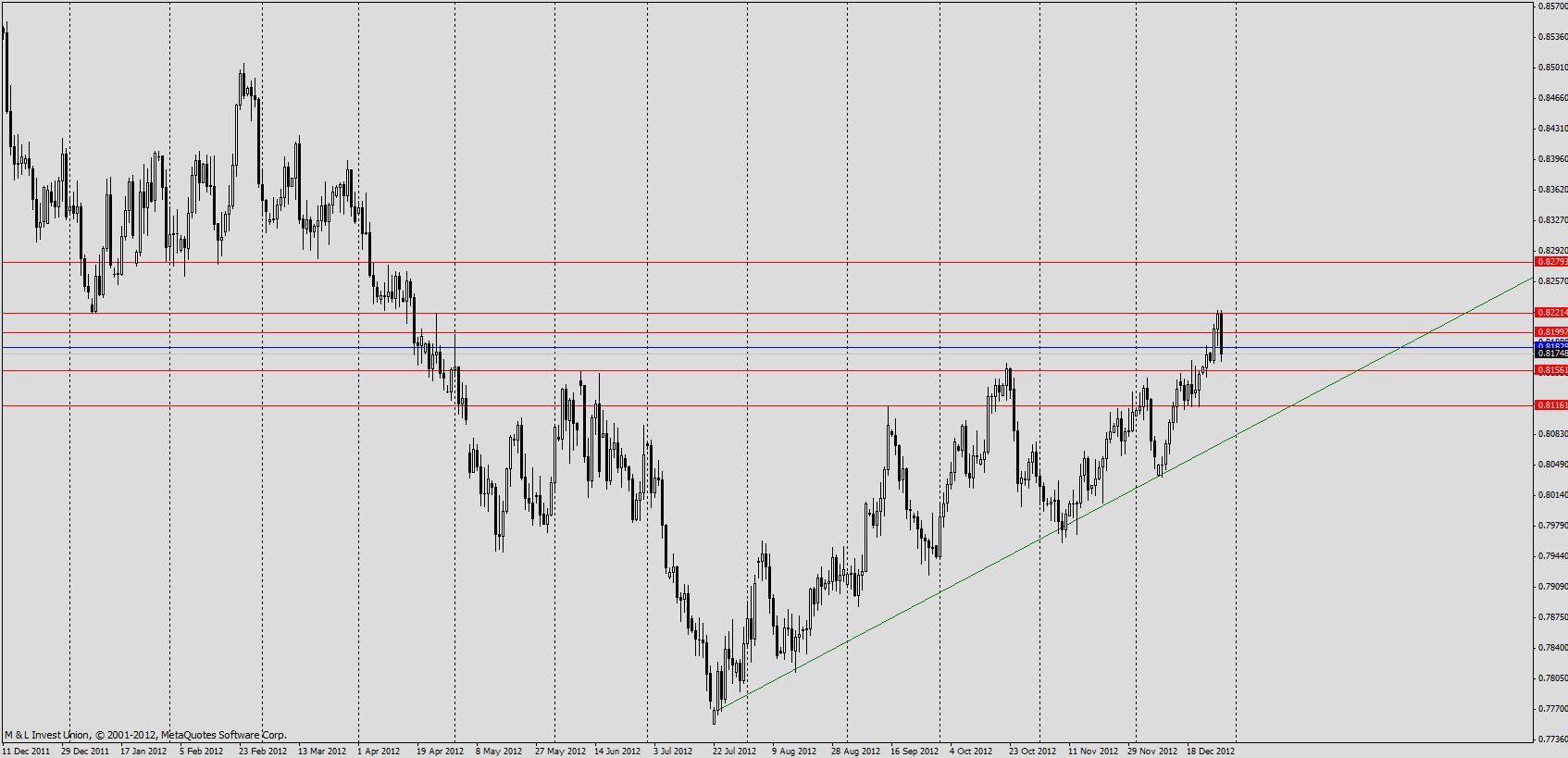Select the 0.8156 red price level tag
Screen dimensions: 1568x758
pos(1551,370)
